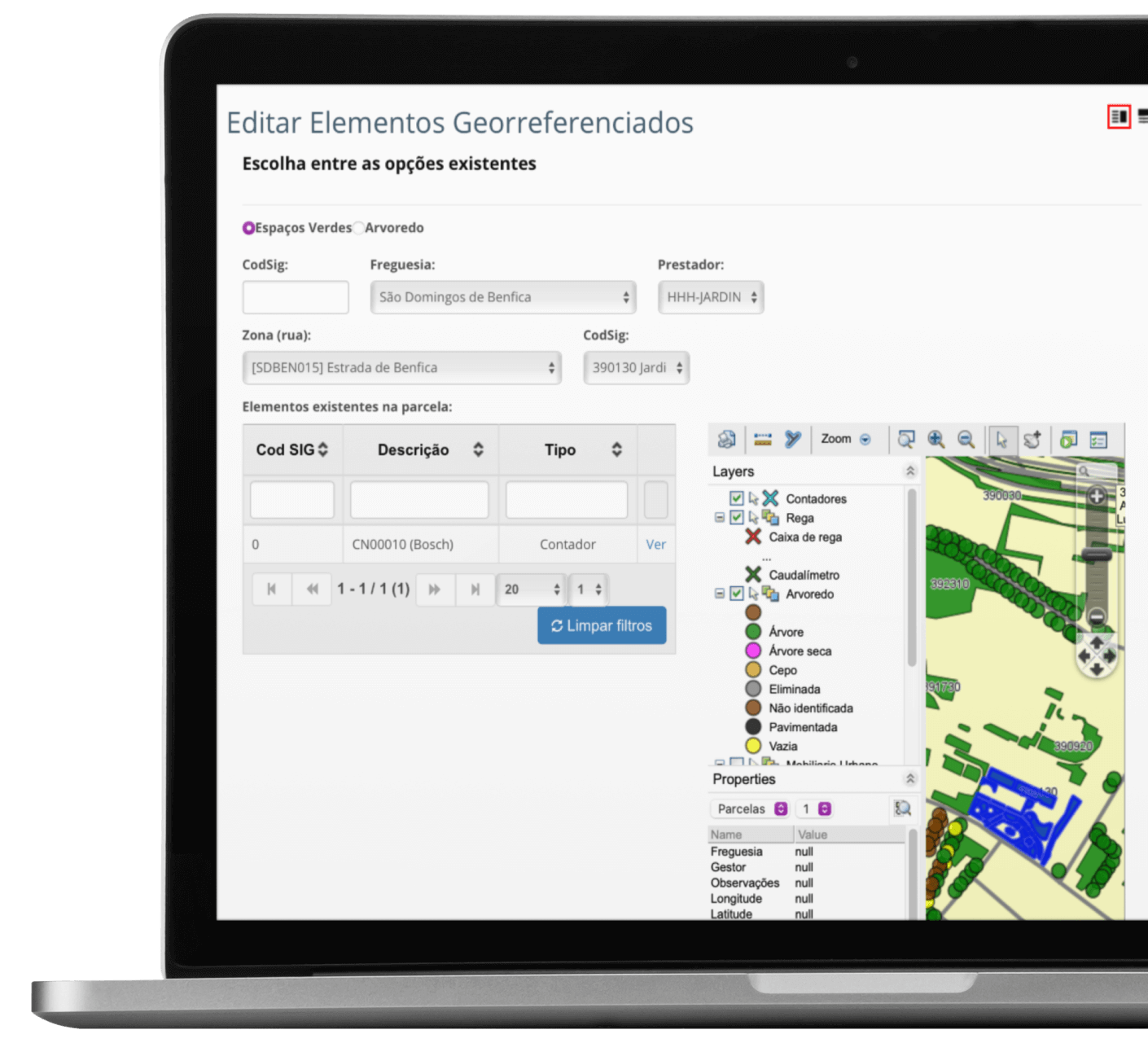Activate the arrow select tool in map toolbar
This screenshot has height=1043, width=1148.
click(x=1001, y=440)
